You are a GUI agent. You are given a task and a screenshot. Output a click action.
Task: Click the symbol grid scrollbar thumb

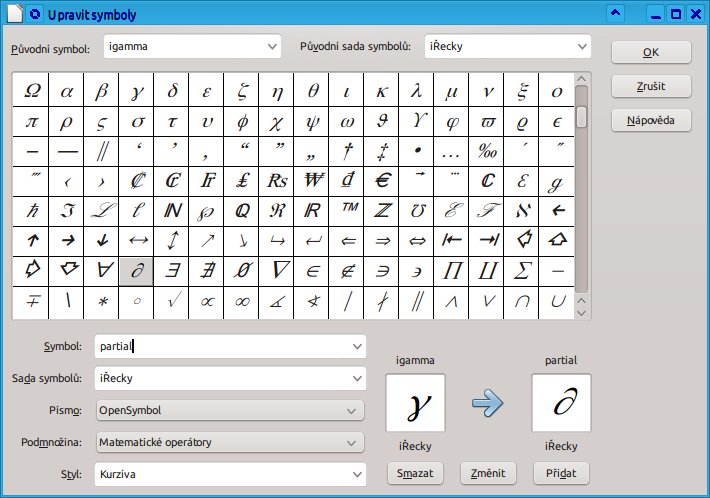[x=582, y=117]
